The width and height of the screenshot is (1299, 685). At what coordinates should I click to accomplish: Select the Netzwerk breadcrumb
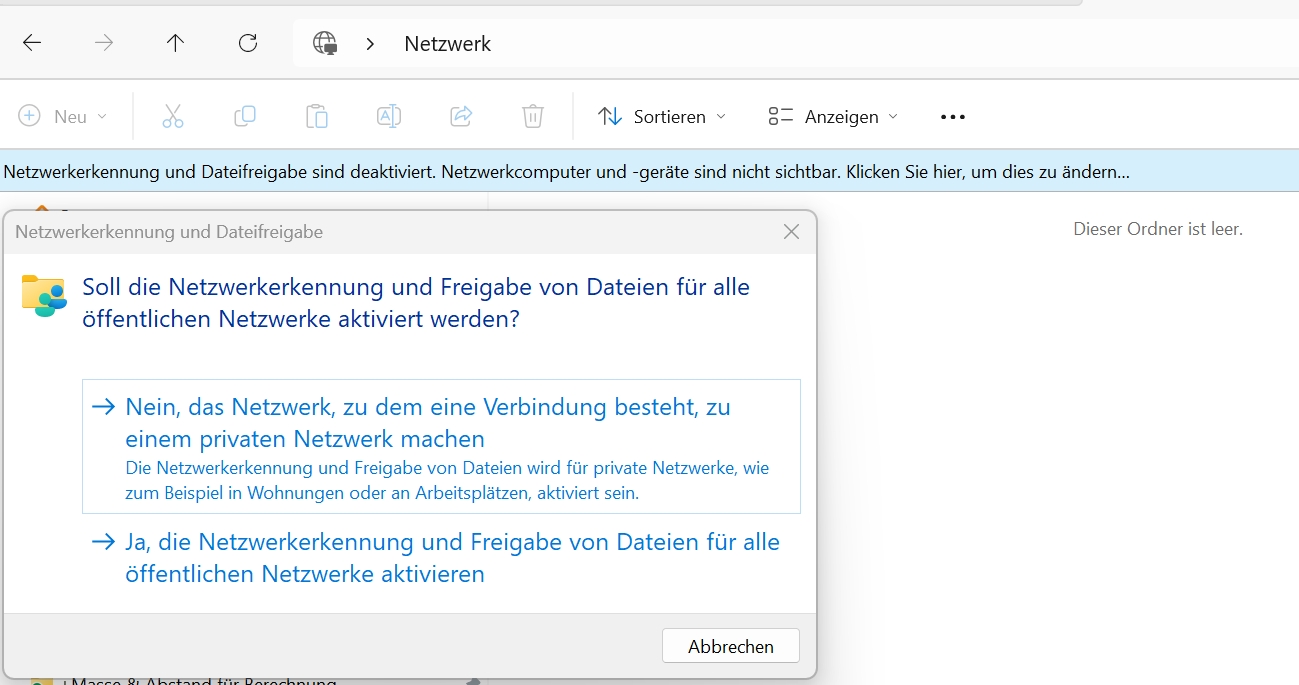(x=447, y=44)
